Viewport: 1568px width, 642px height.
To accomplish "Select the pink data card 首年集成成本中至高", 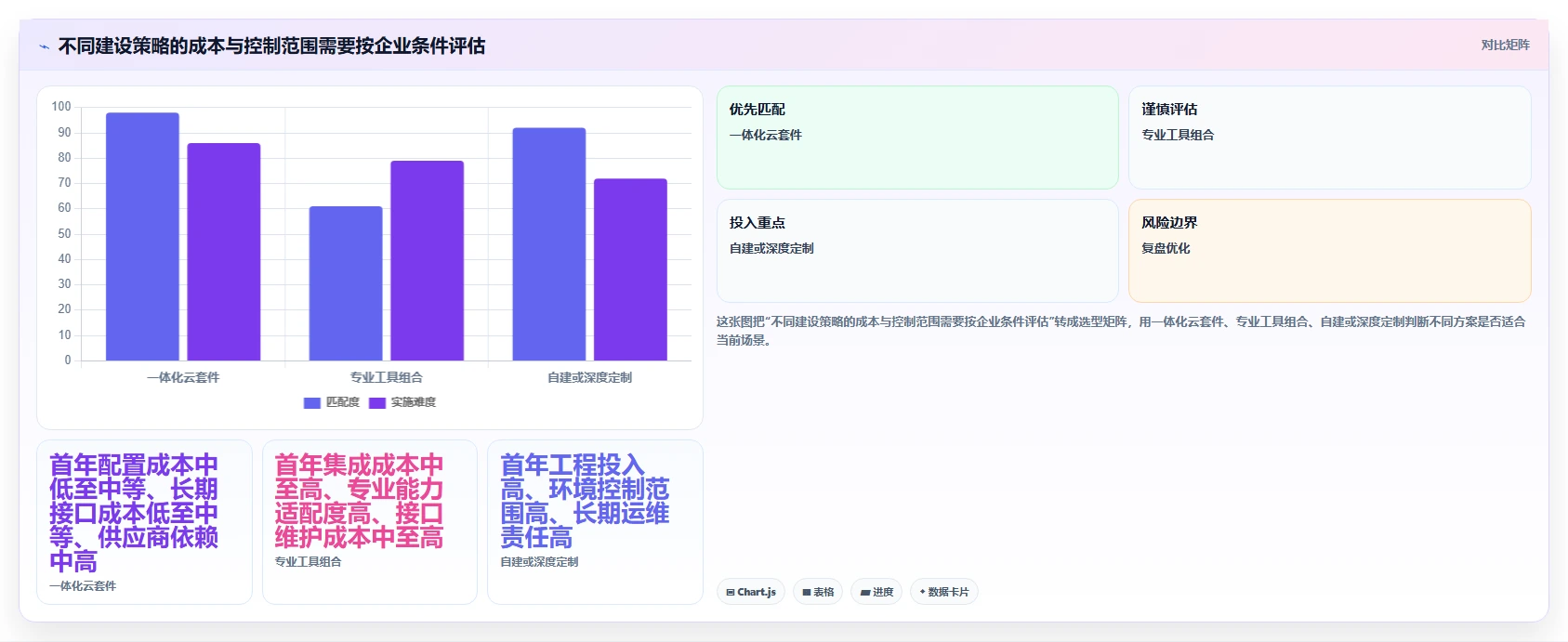I will coord(370,522).
